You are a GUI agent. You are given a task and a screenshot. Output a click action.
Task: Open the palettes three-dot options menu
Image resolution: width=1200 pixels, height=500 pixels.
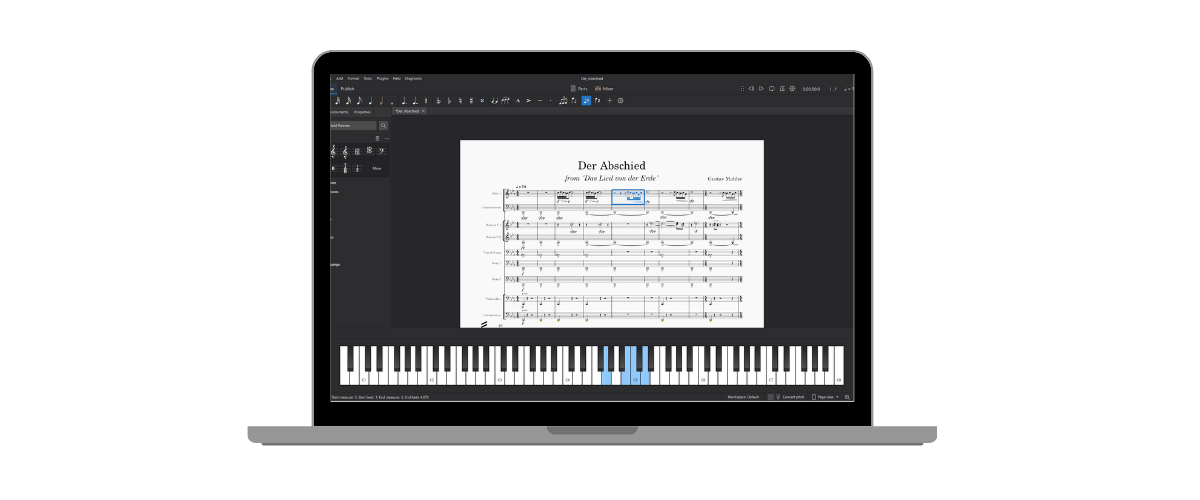pos(386,139)
